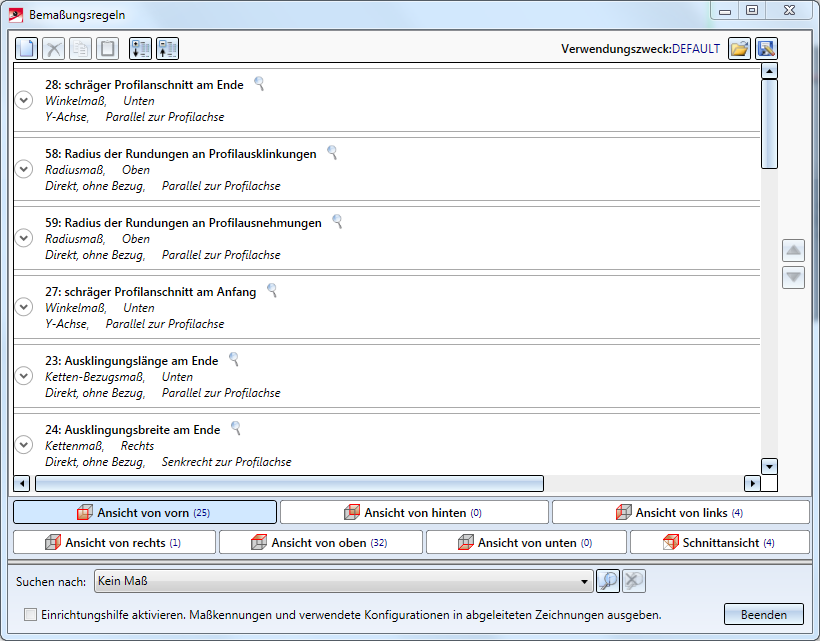Click 'Direkt, ohne Bezug' text in rule 59
The width and height of the screenshot is (820, 641).
[x=95, y=255]
